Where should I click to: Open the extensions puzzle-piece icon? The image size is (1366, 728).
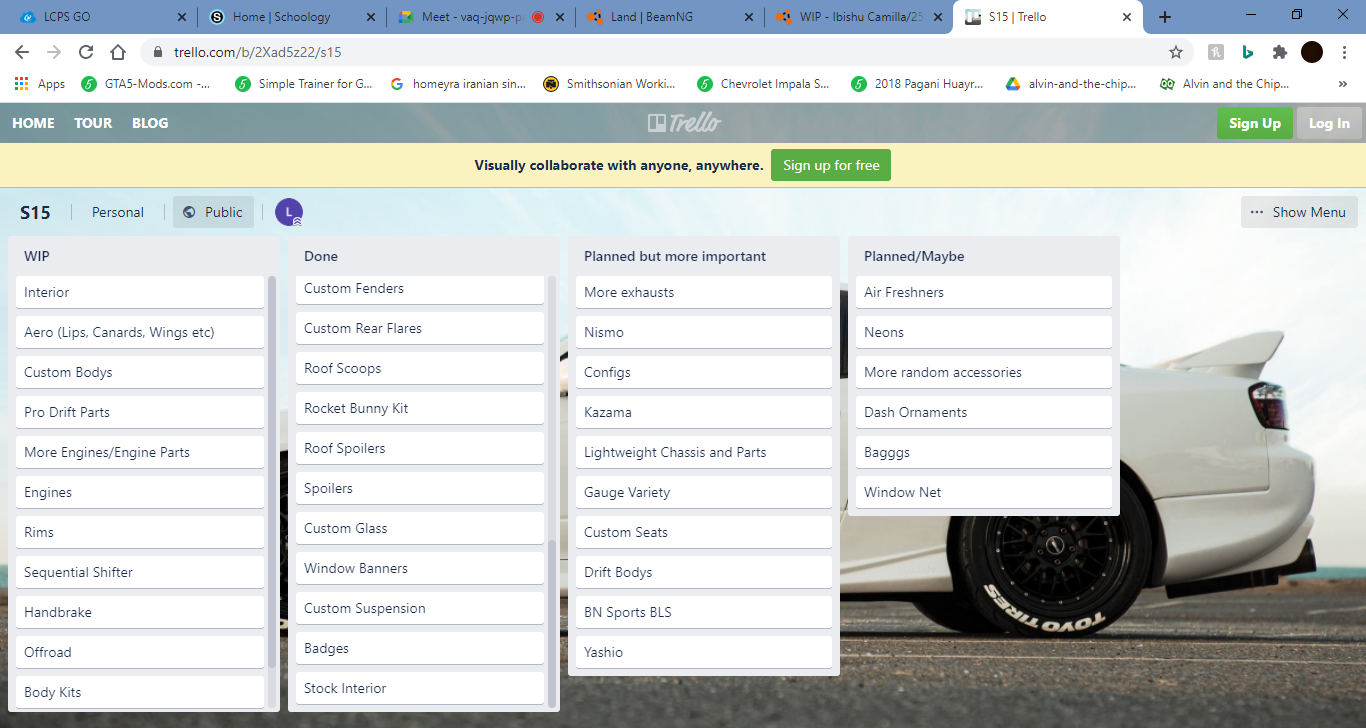point(1279,52)
